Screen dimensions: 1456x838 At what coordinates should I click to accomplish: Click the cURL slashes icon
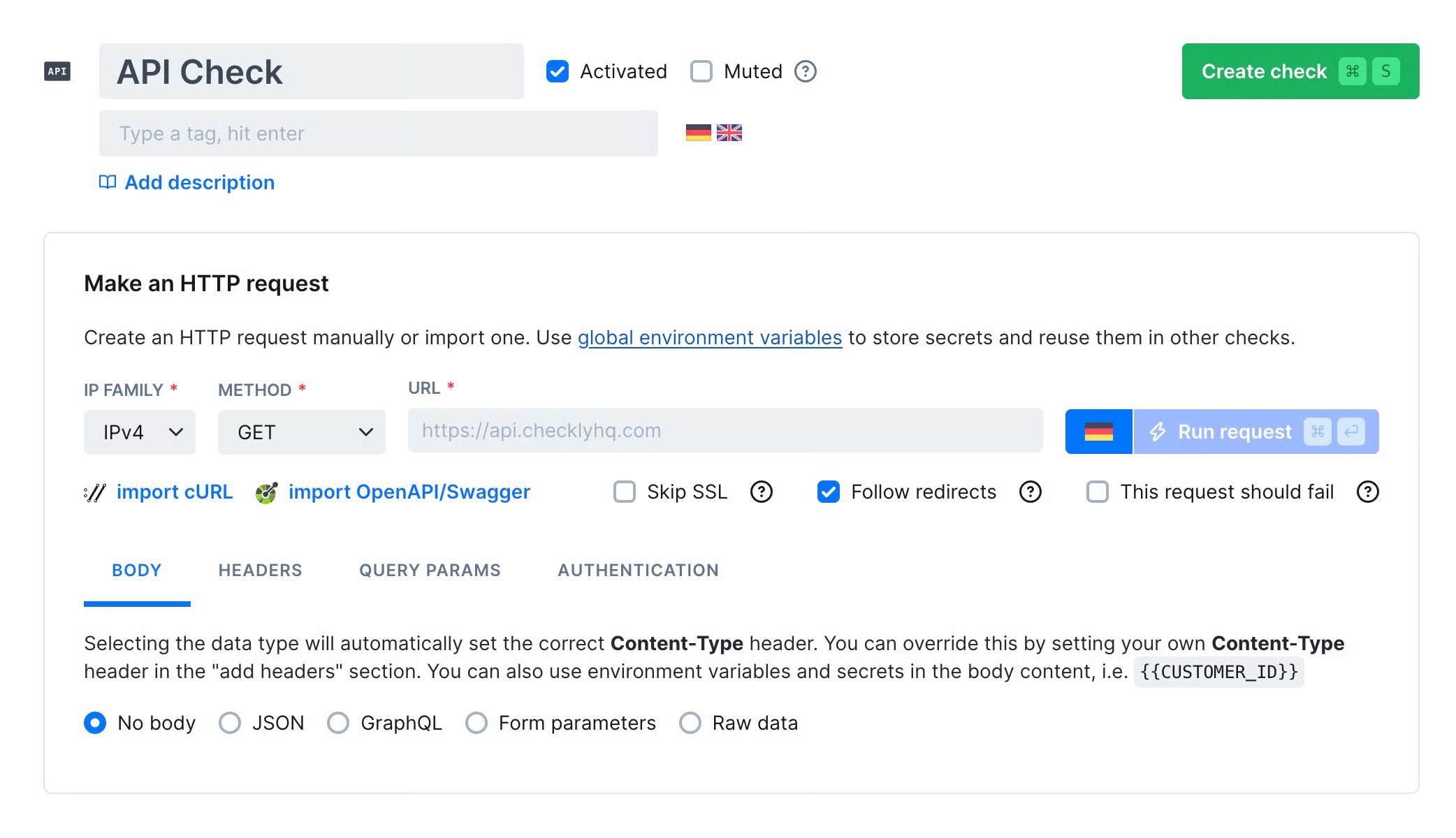point(94,492)
